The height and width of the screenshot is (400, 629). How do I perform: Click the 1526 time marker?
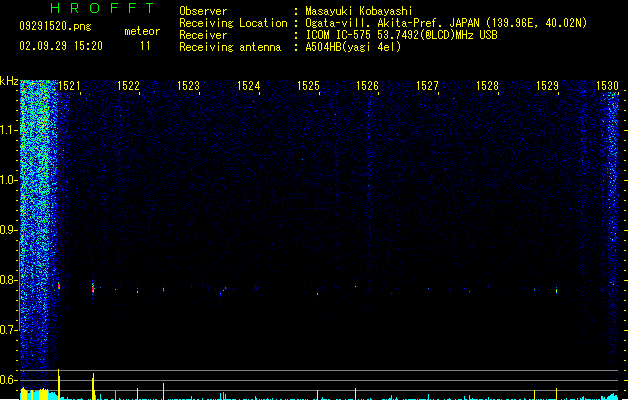[367, 86]
